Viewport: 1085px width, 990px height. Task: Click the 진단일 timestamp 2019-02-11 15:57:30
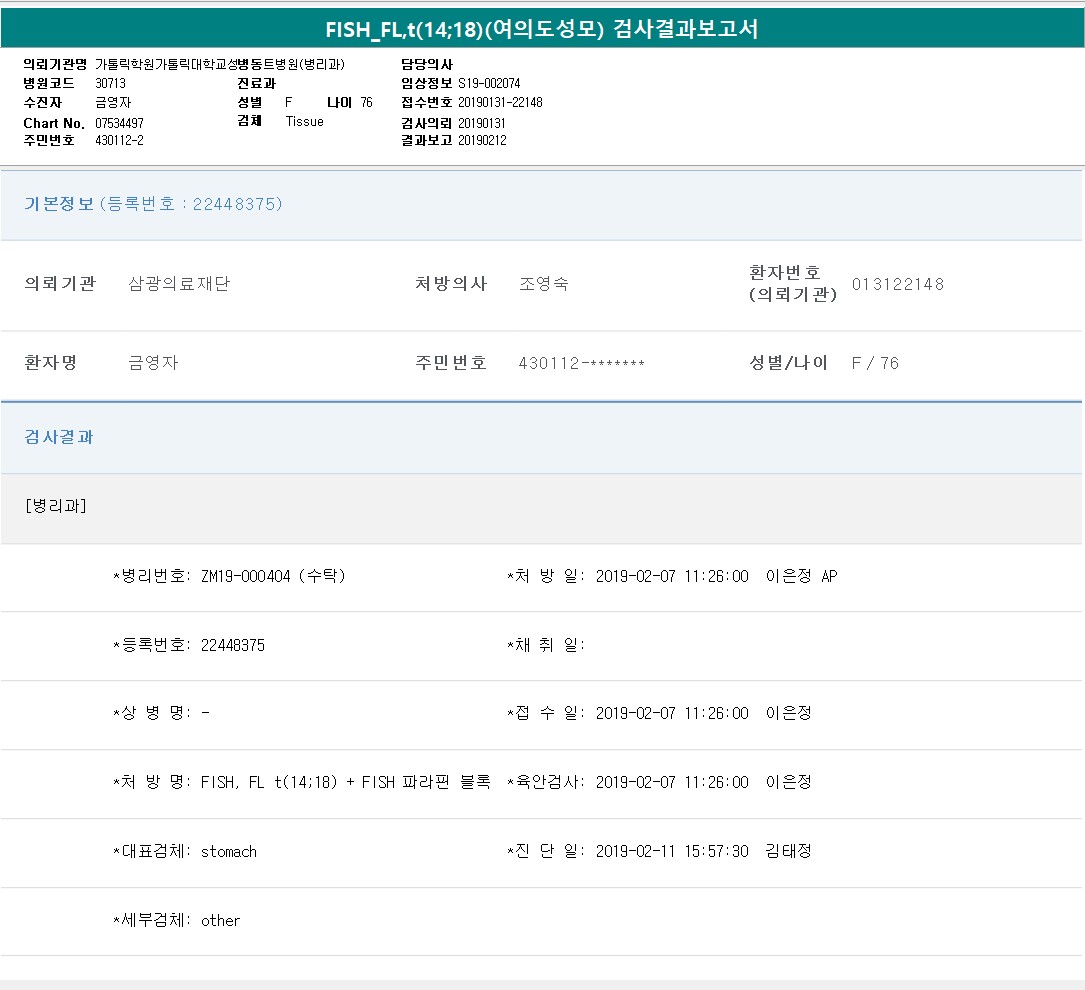671,851
